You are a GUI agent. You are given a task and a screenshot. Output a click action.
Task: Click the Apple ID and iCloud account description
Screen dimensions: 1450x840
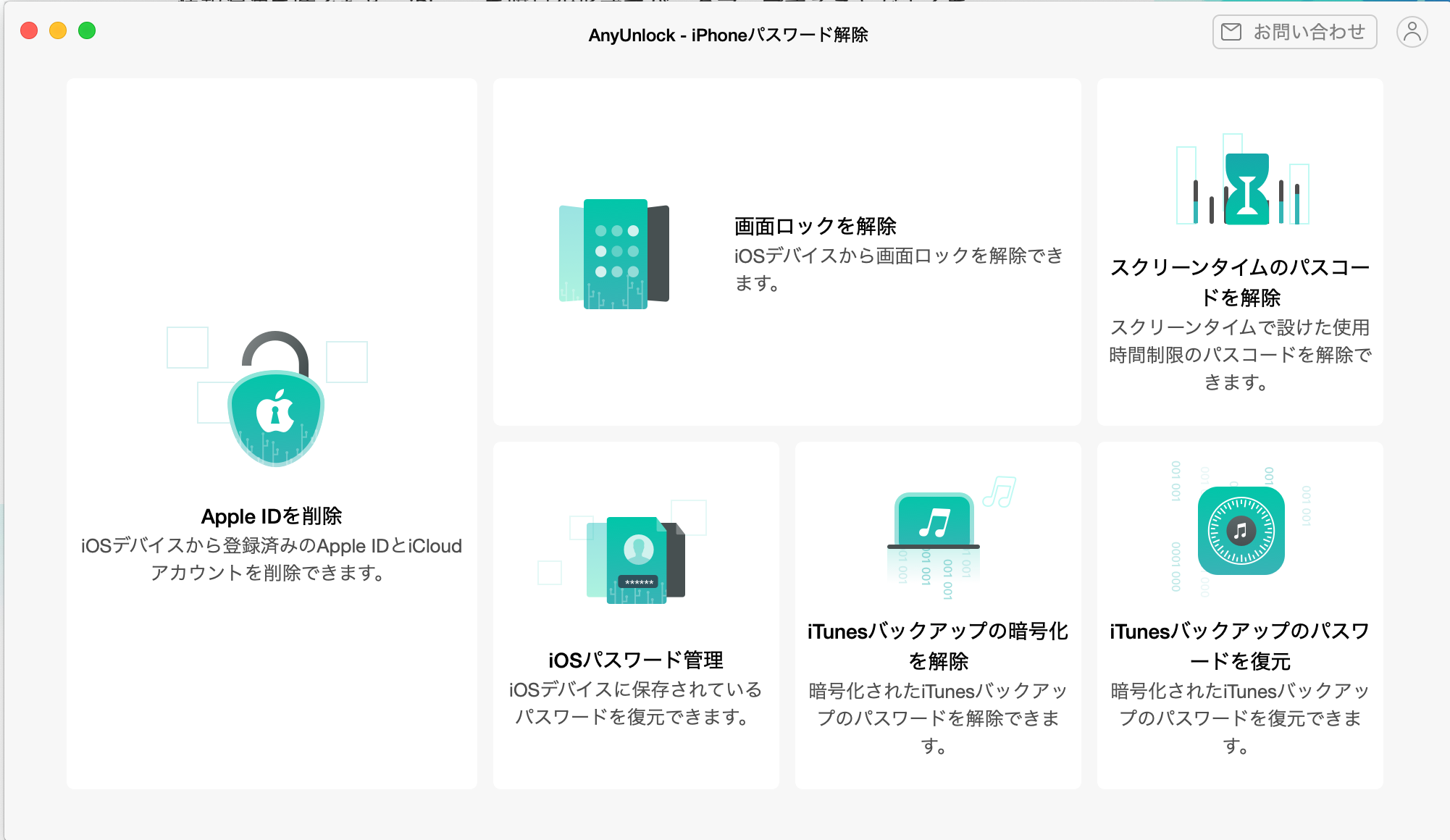[272, 559]
